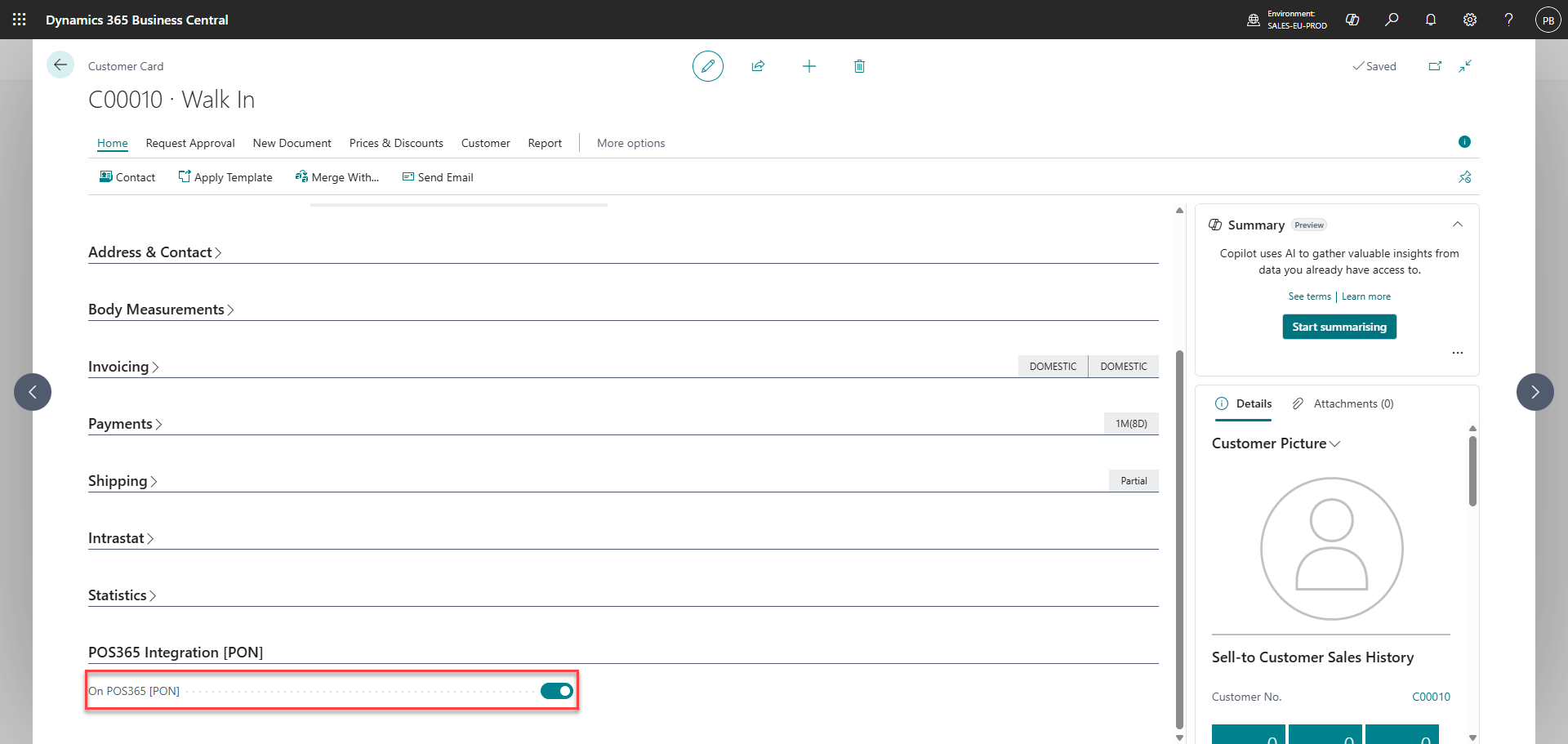Expand Intrastat section
The image size is (1568, 744).
pos(121,538)
